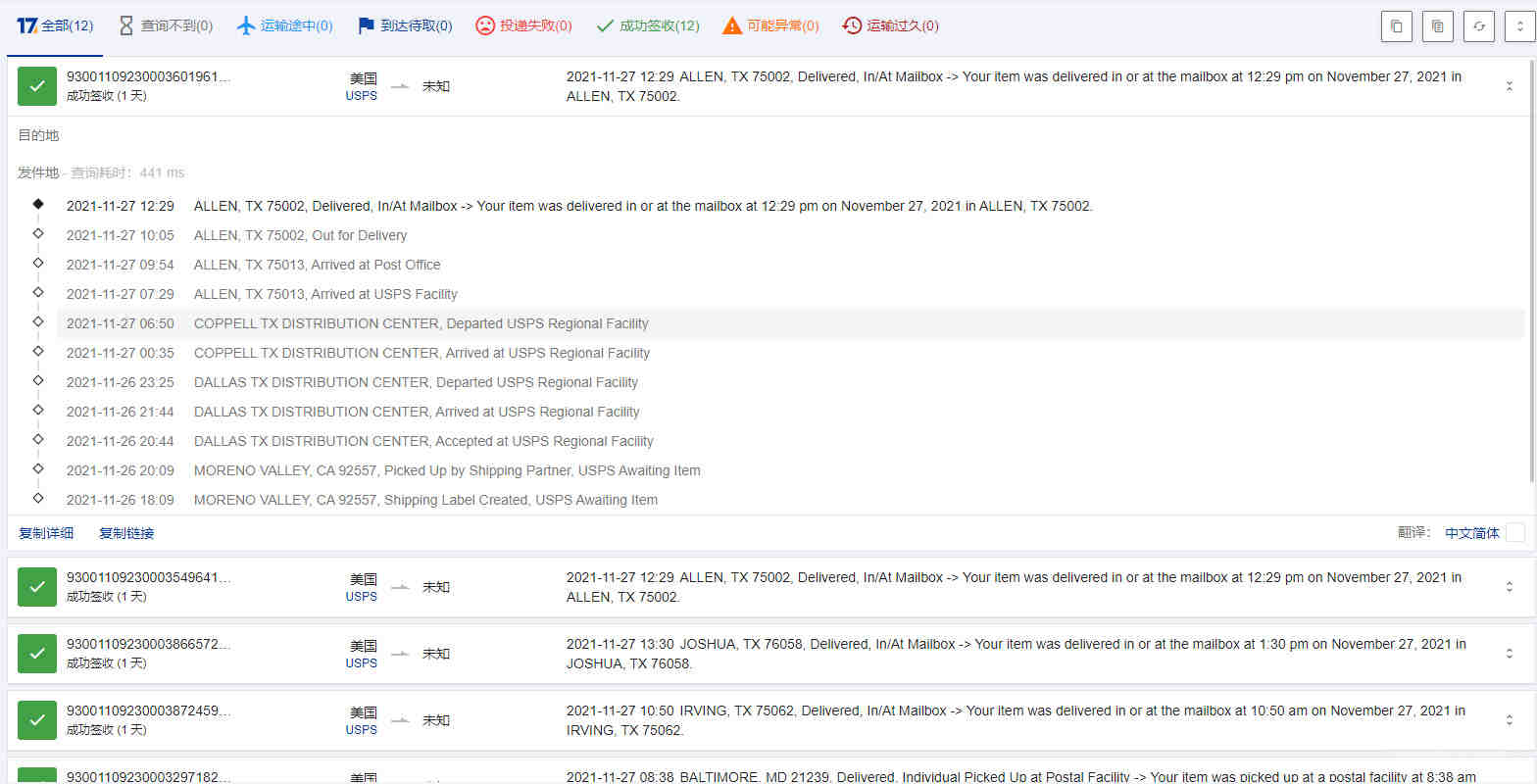Click the IRVING, TX 75062 delivery summary text
Viewport: 1537px width, 784px height.
(x=1016, y=720)
